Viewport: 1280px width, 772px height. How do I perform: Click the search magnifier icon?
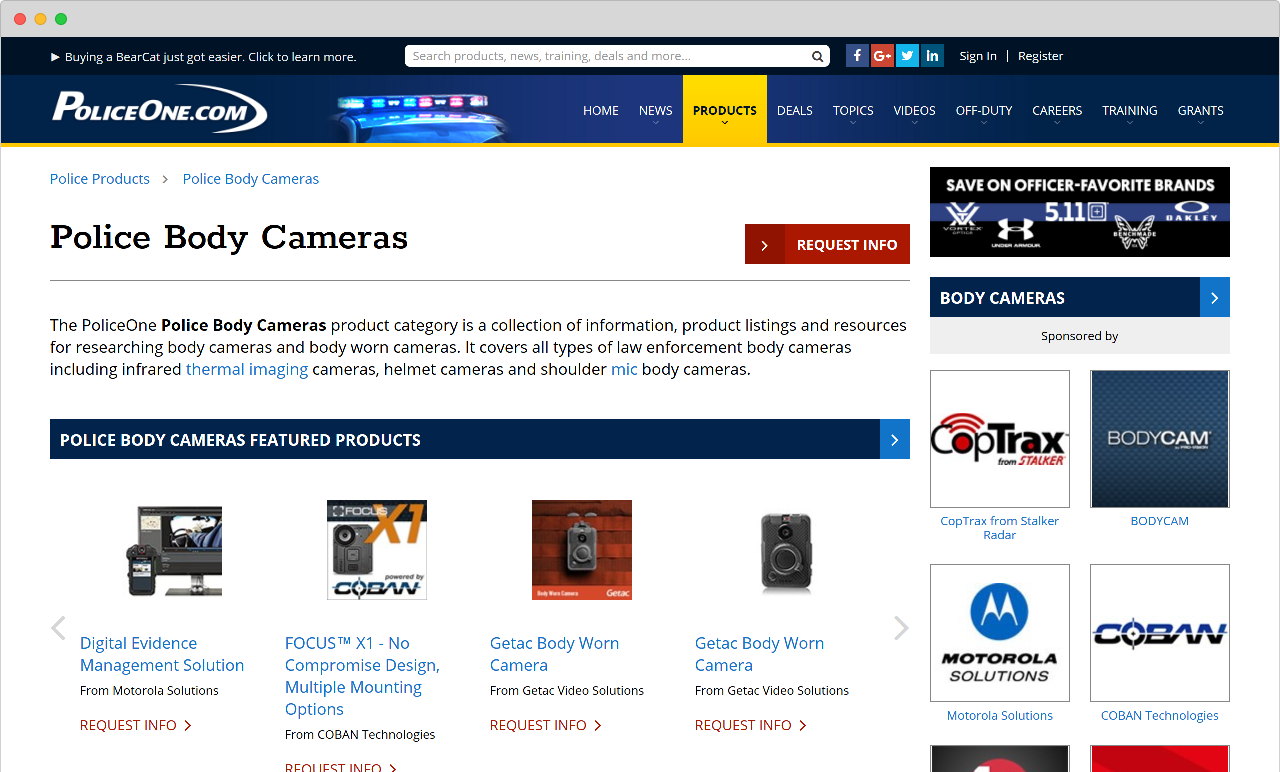point(817,56)
